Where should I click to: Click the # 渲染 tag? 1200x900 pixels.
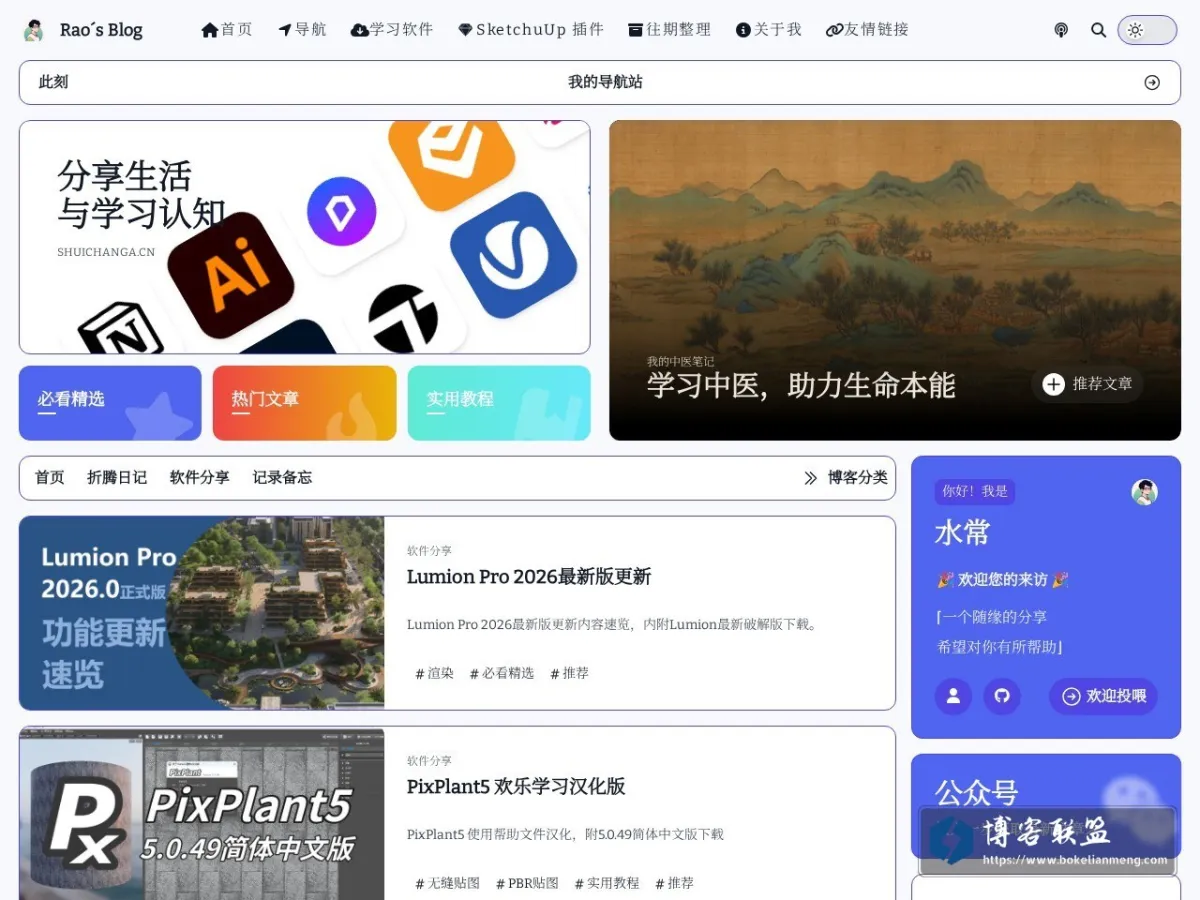coord(435,674)
